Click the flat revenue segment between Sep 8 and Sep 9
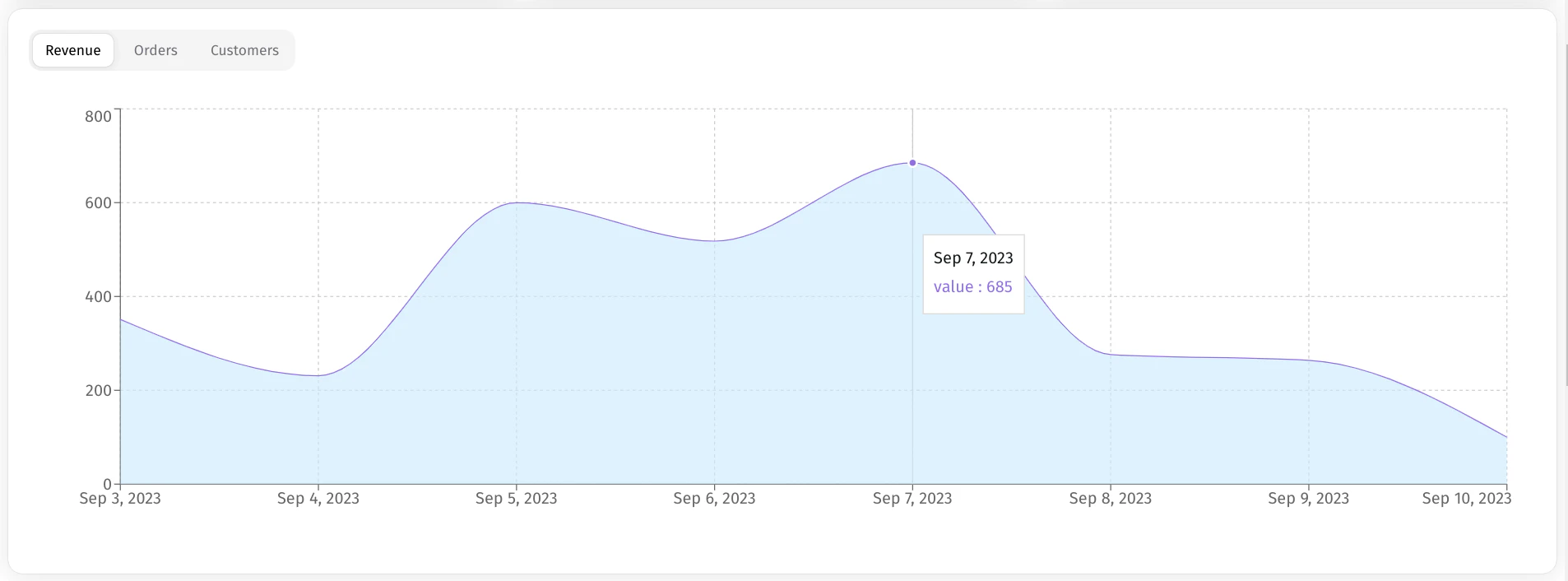The image size is (1568, 581). click(x=1209, y=357)
